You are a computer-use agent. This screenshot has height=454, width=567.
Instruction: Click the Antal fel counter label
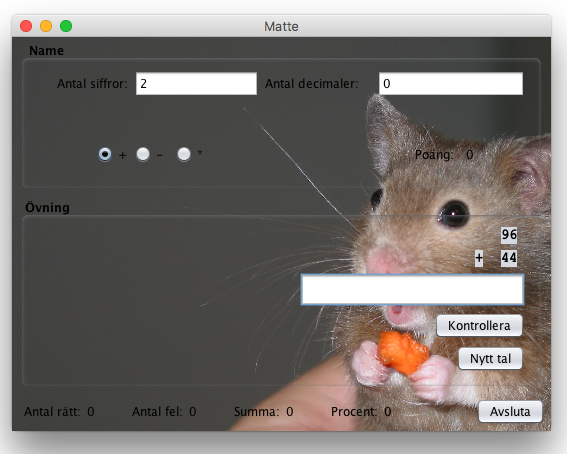pos(157,412)
